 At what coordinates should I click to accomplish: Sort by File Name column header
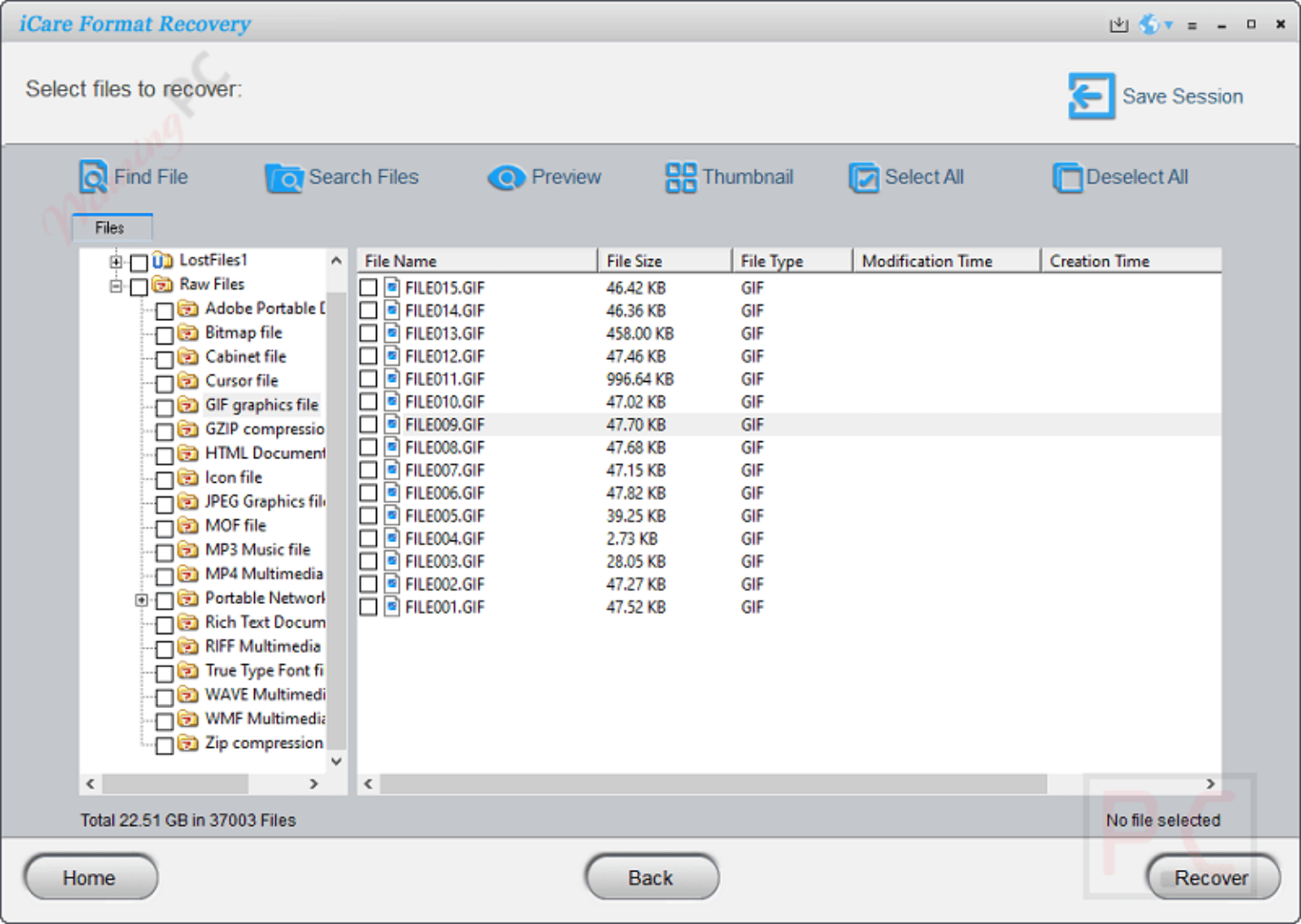pos(478,261)
